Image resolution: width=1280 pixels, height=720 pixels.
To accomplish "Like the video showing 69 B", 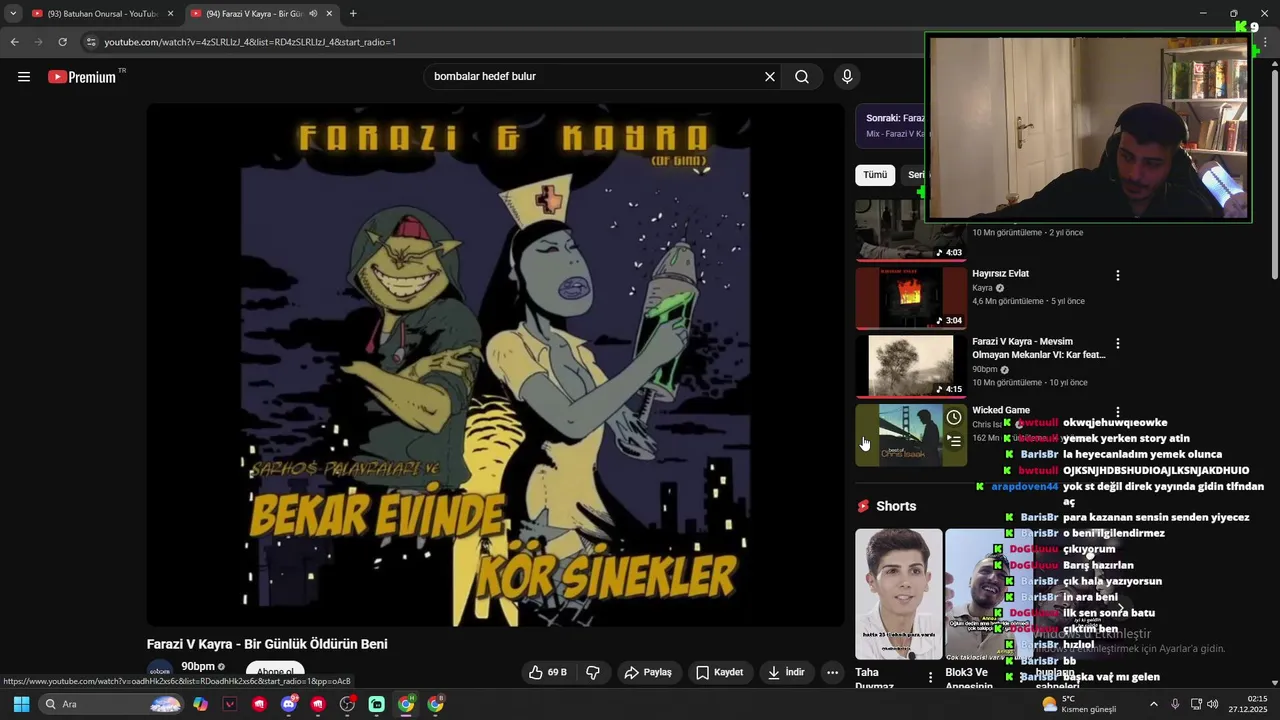I will [548, 672].
